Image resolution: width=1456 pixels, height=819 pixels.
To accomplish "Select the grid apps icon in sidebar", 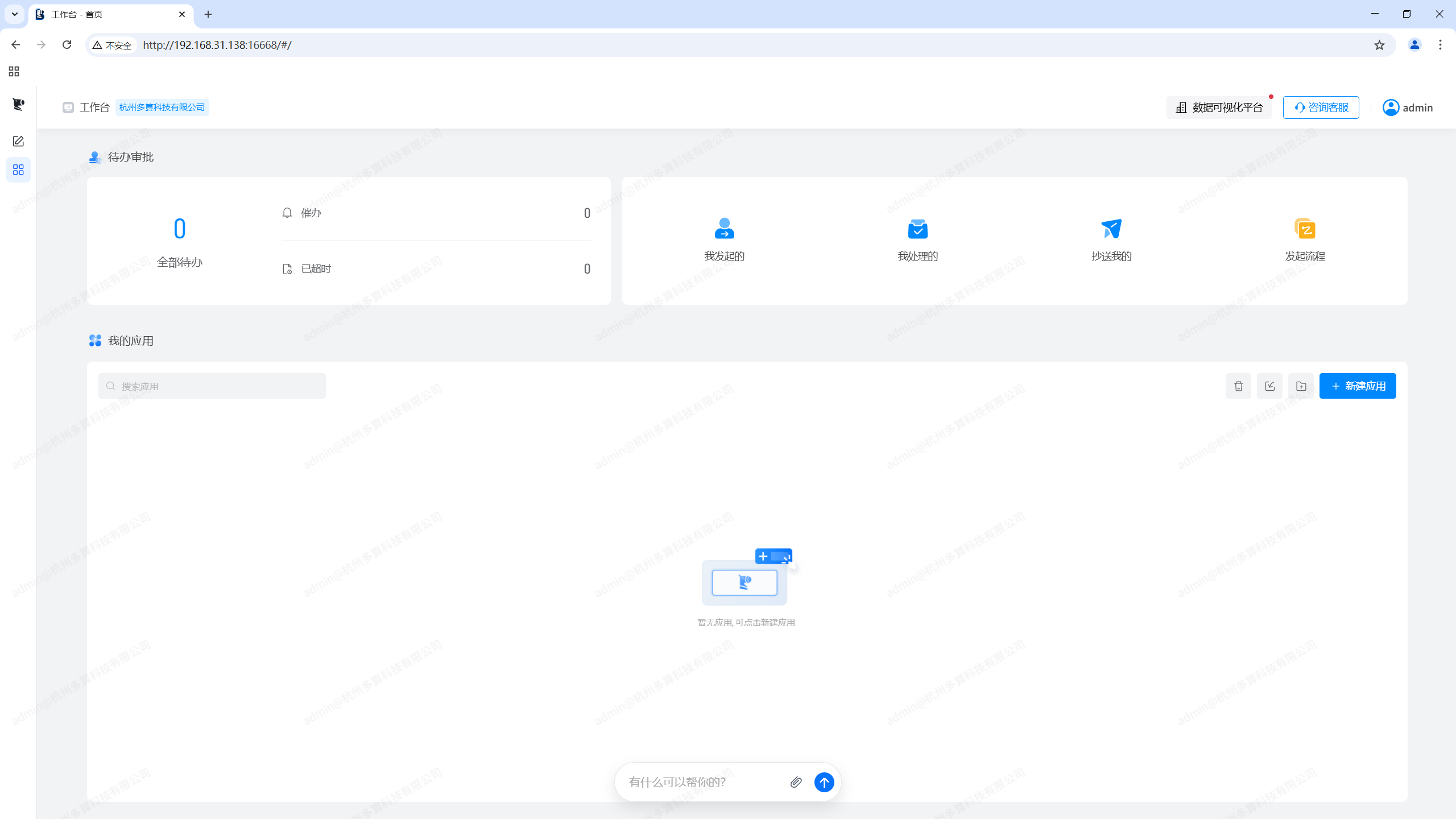I will 18,169.
